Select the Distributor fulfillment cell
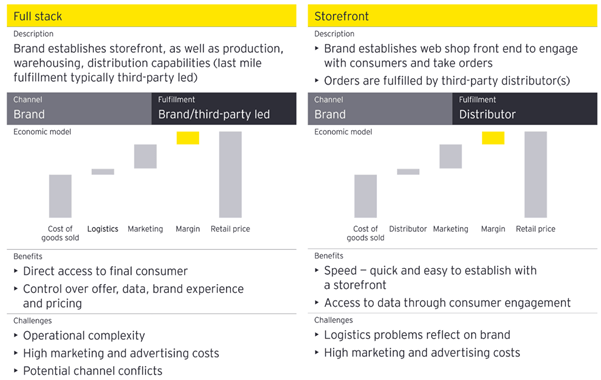Screen dimensions: 601x380 pyautogui.click(x=525, y=109)
